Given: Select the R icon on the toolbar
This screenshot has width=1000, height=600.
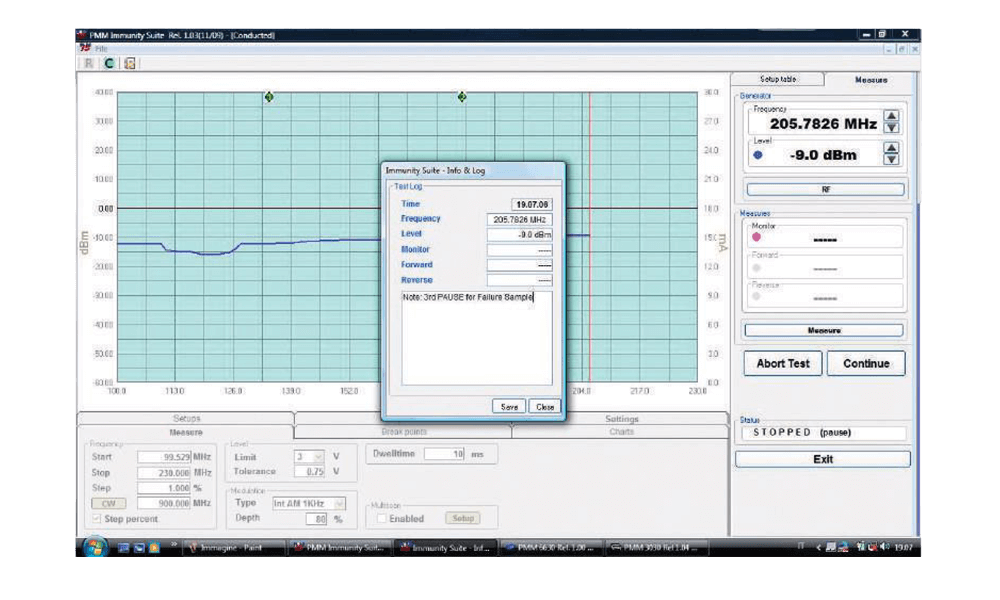Looking at the screenshot, I should pyautogui.click(x=90, y=62).
